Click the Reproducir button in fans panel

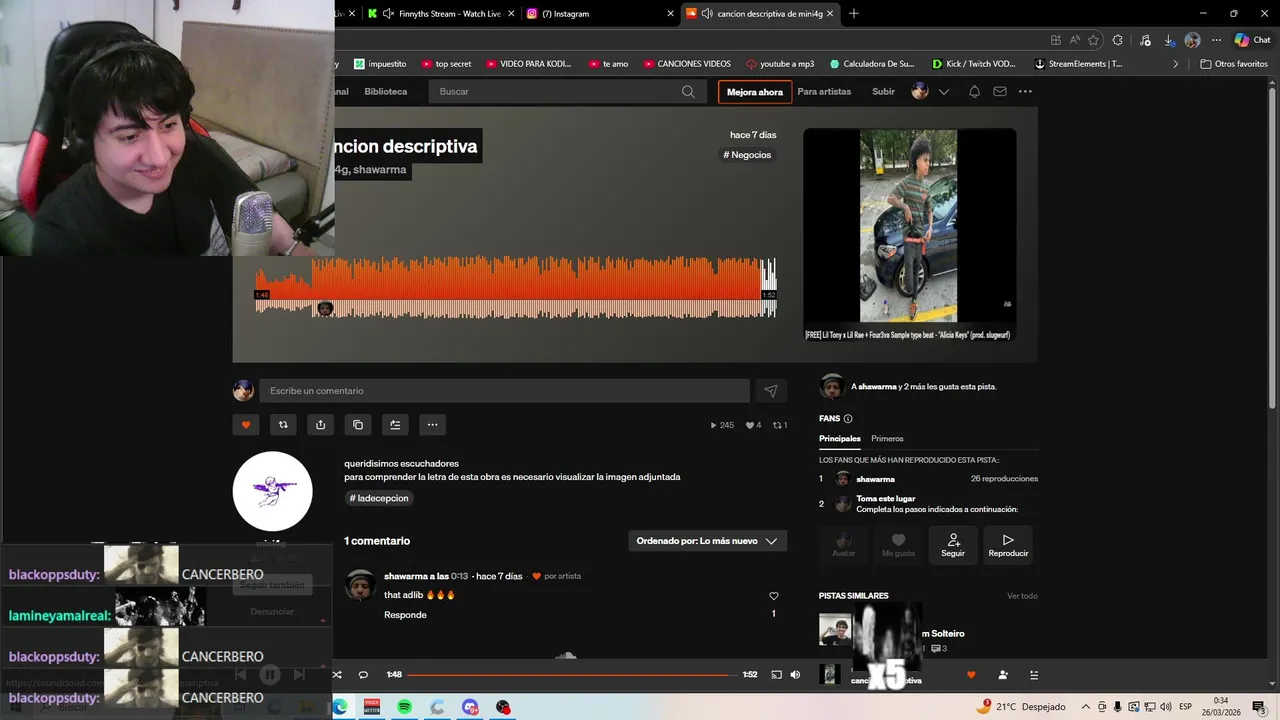[1008, 545]
